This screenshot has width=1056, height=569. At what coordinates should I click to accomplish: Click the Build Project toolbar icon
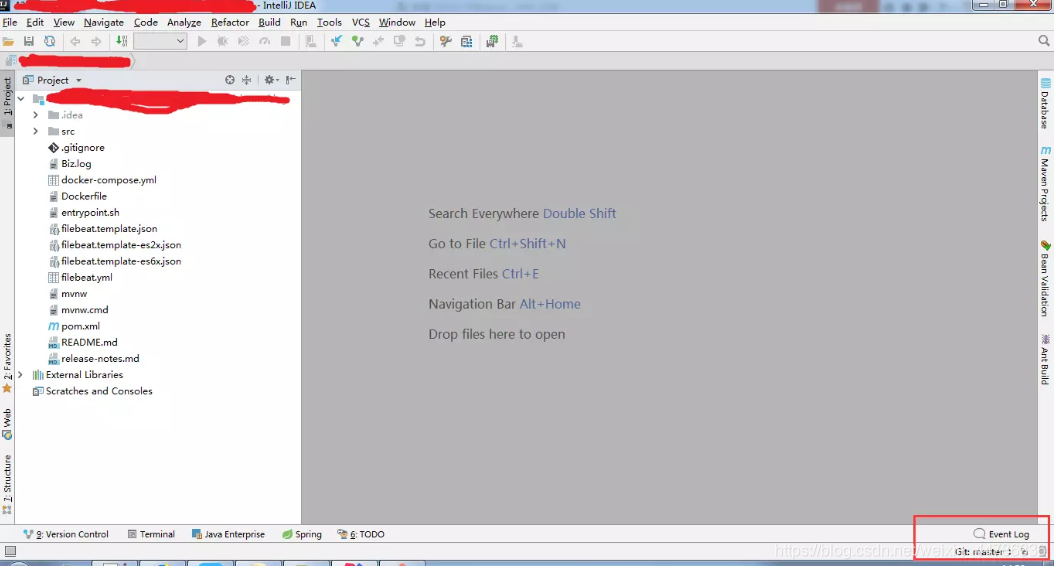122,42
